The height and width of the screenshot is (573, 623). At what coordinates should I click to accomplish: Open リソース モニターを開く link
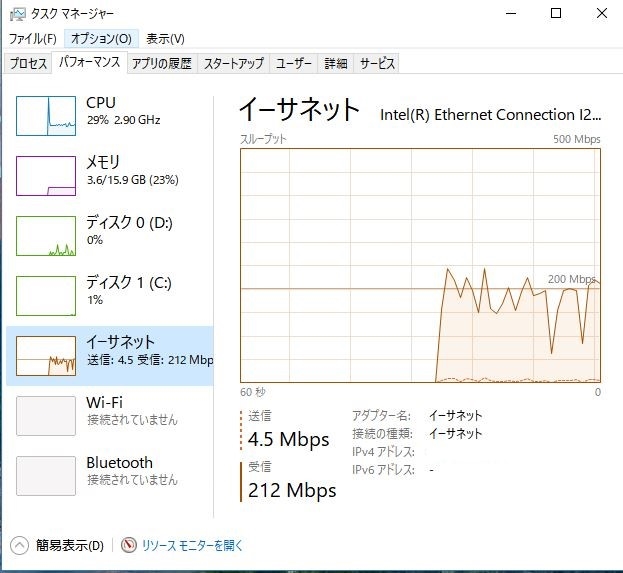click(192, 546)
